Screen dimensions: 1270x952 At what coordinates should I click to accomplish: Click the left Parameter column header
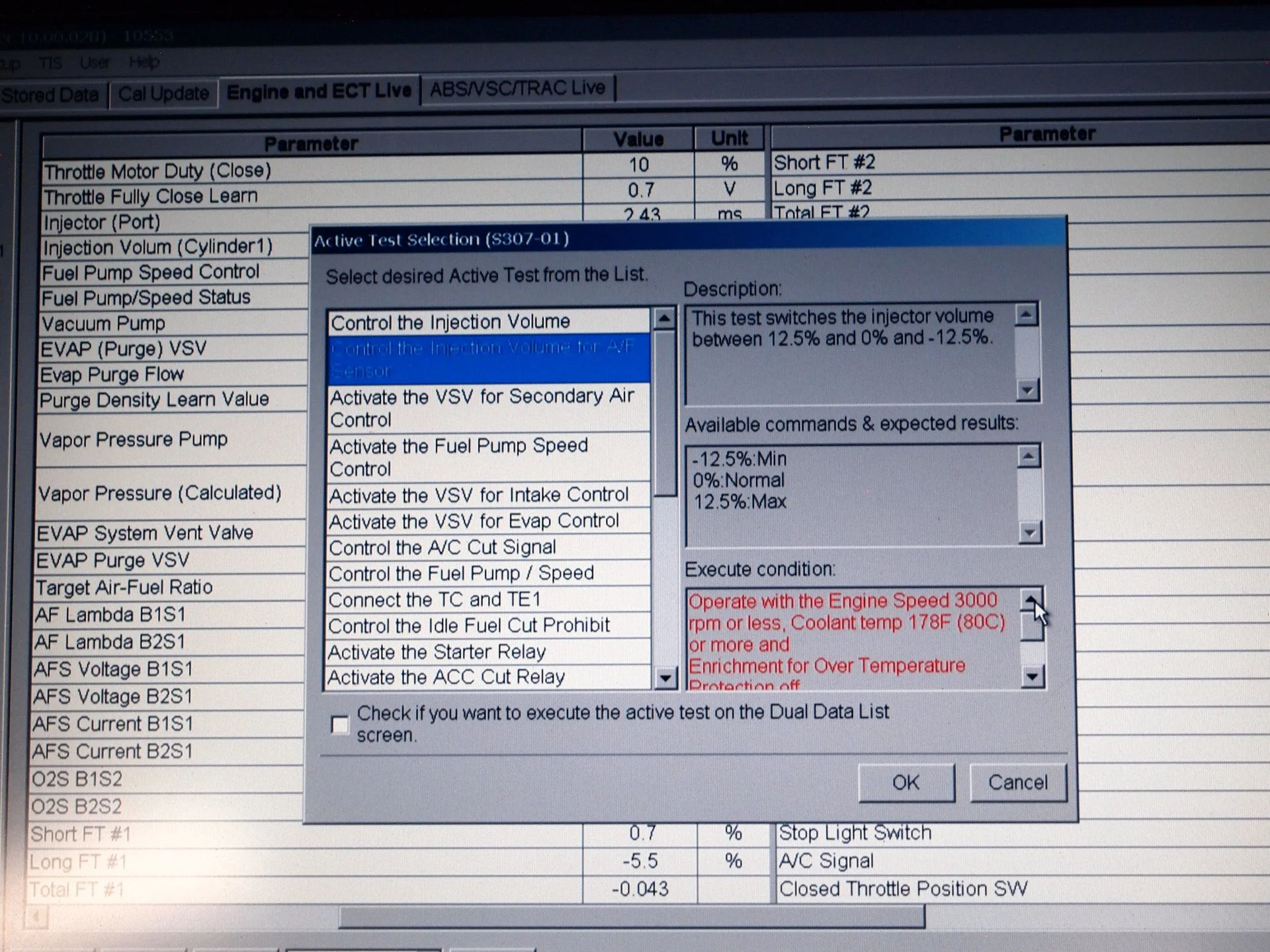point(311,143)
